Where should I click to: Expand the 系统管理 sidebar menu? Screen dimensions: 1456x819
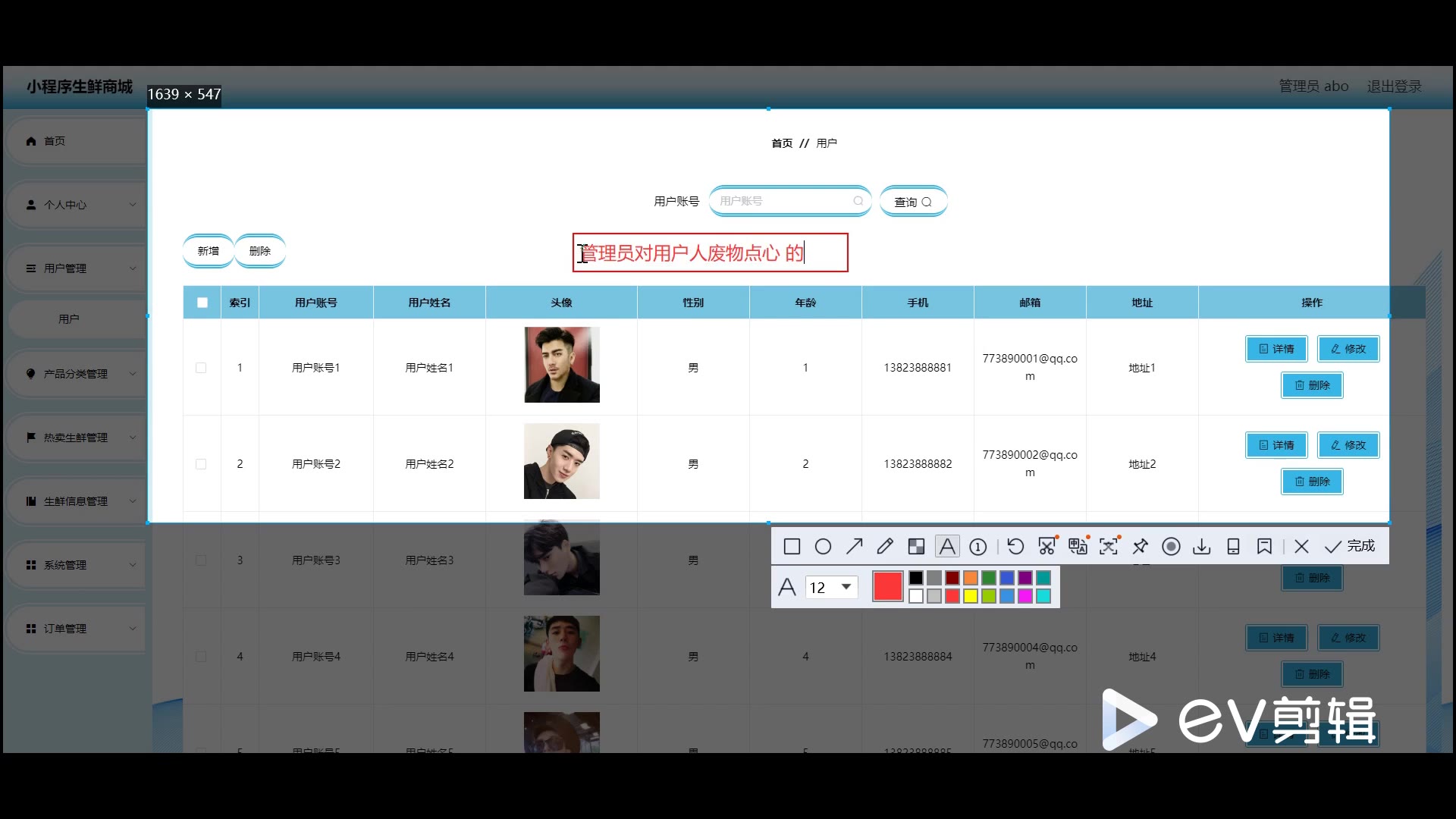coord(76,565)
